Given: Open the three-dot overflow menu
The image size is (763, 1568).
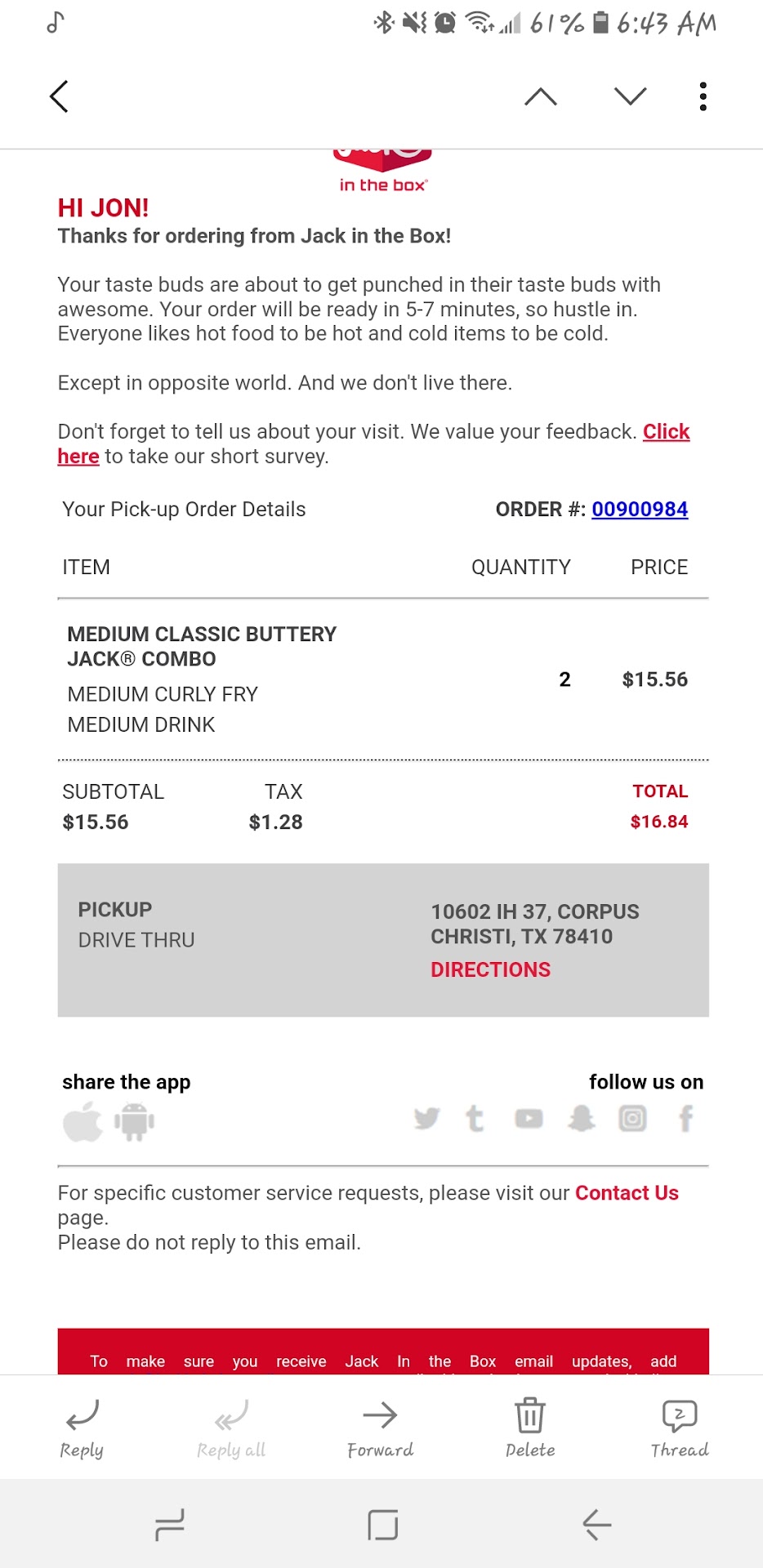Looking at the screenshot, I should (703, 97).
